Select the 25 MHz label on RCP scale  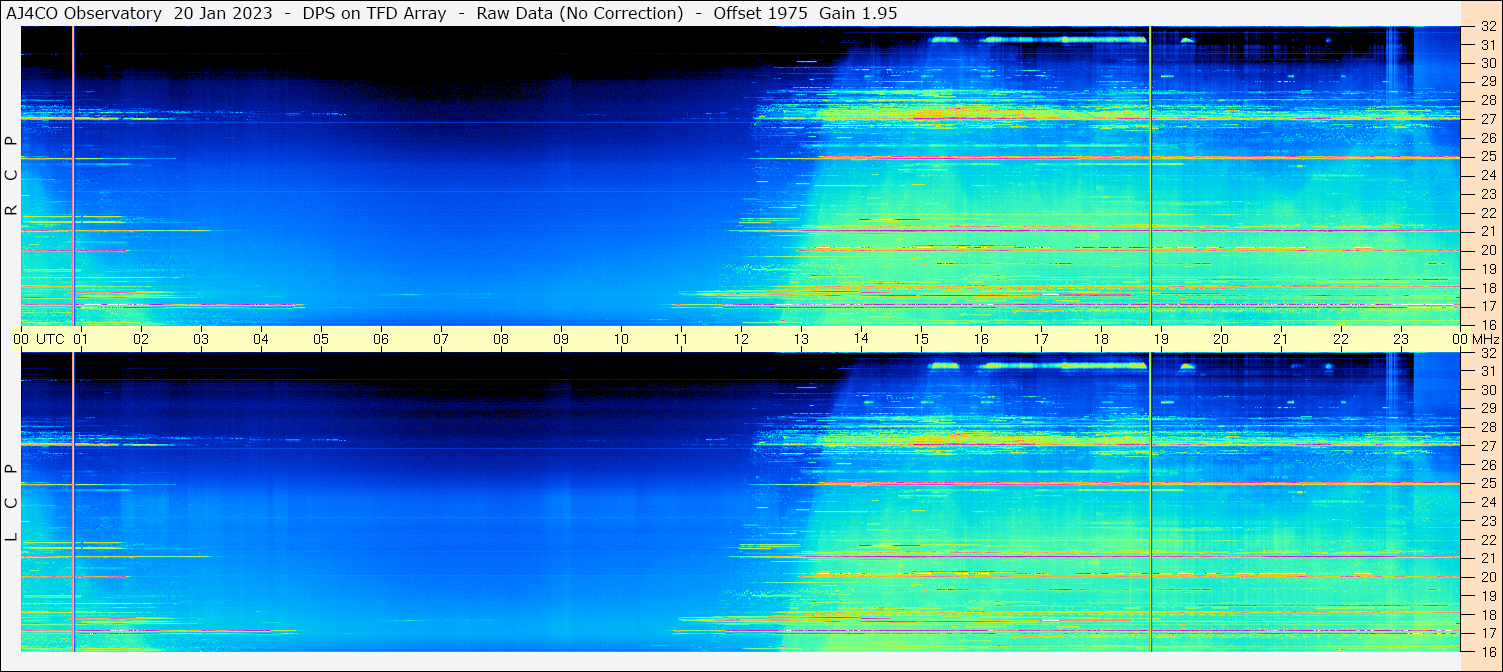click(1488, 157)
